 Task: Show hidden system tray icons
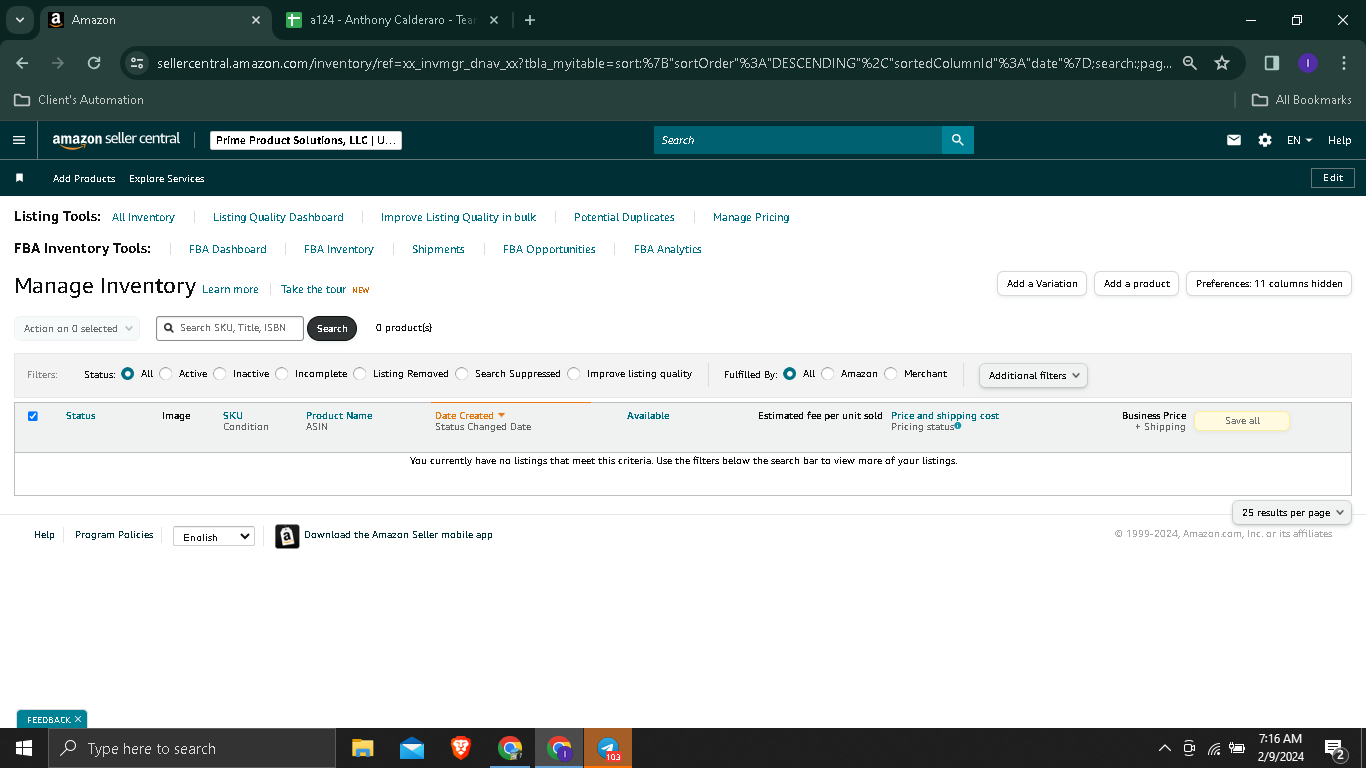coord(1164,748)
